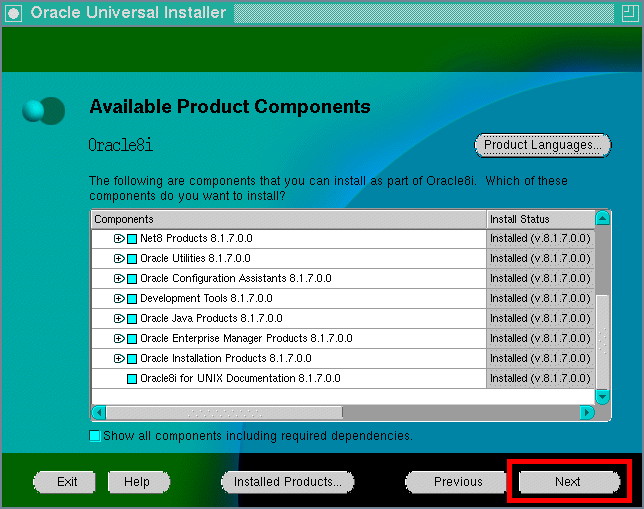Expand the Net8 Products tree node
Viewport: 644px width, 509px height.
point(119,239)
